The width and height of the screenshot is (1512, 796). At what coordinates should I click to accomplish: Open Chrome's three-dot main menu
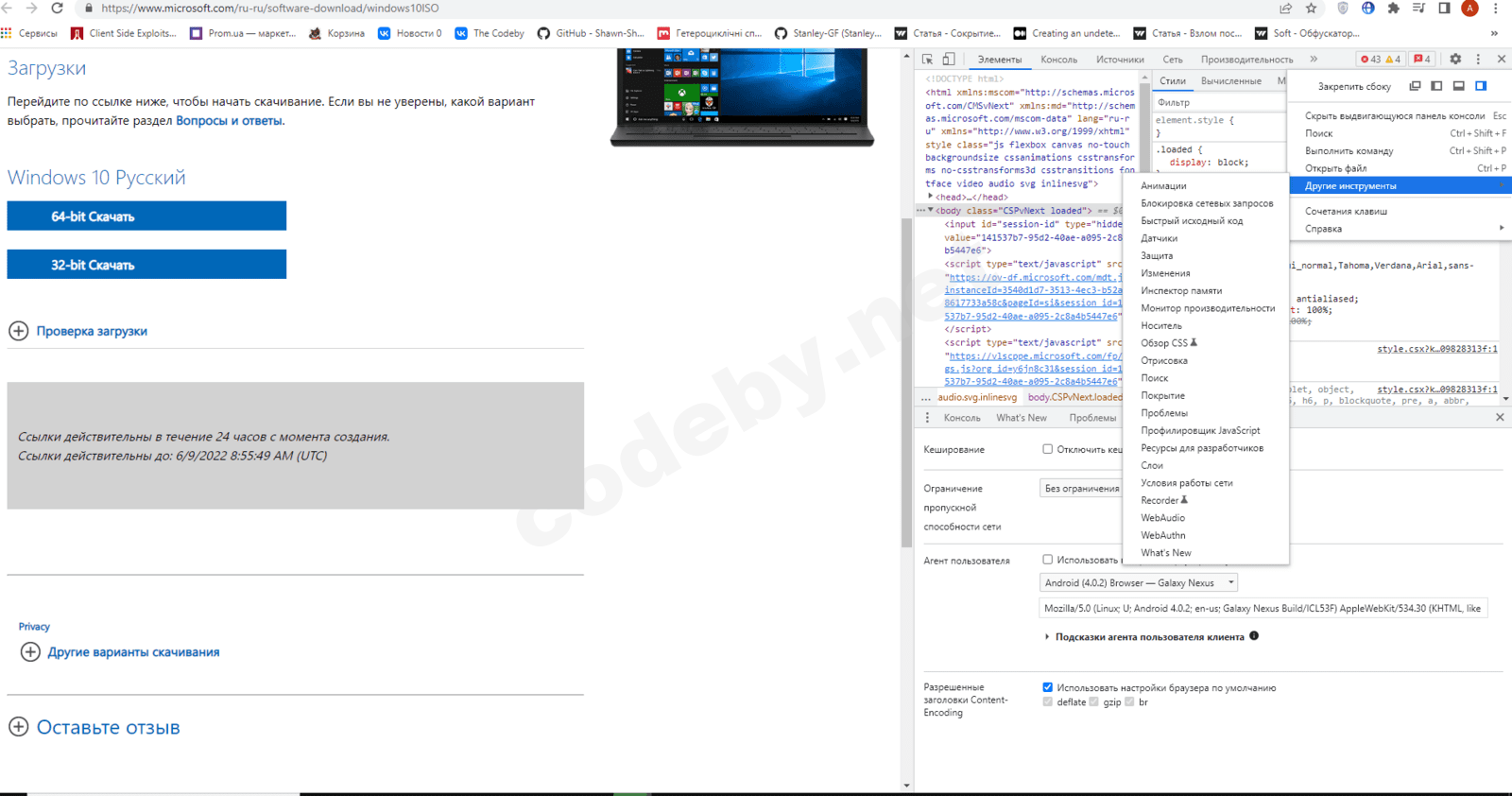[x=1495, y=9]
